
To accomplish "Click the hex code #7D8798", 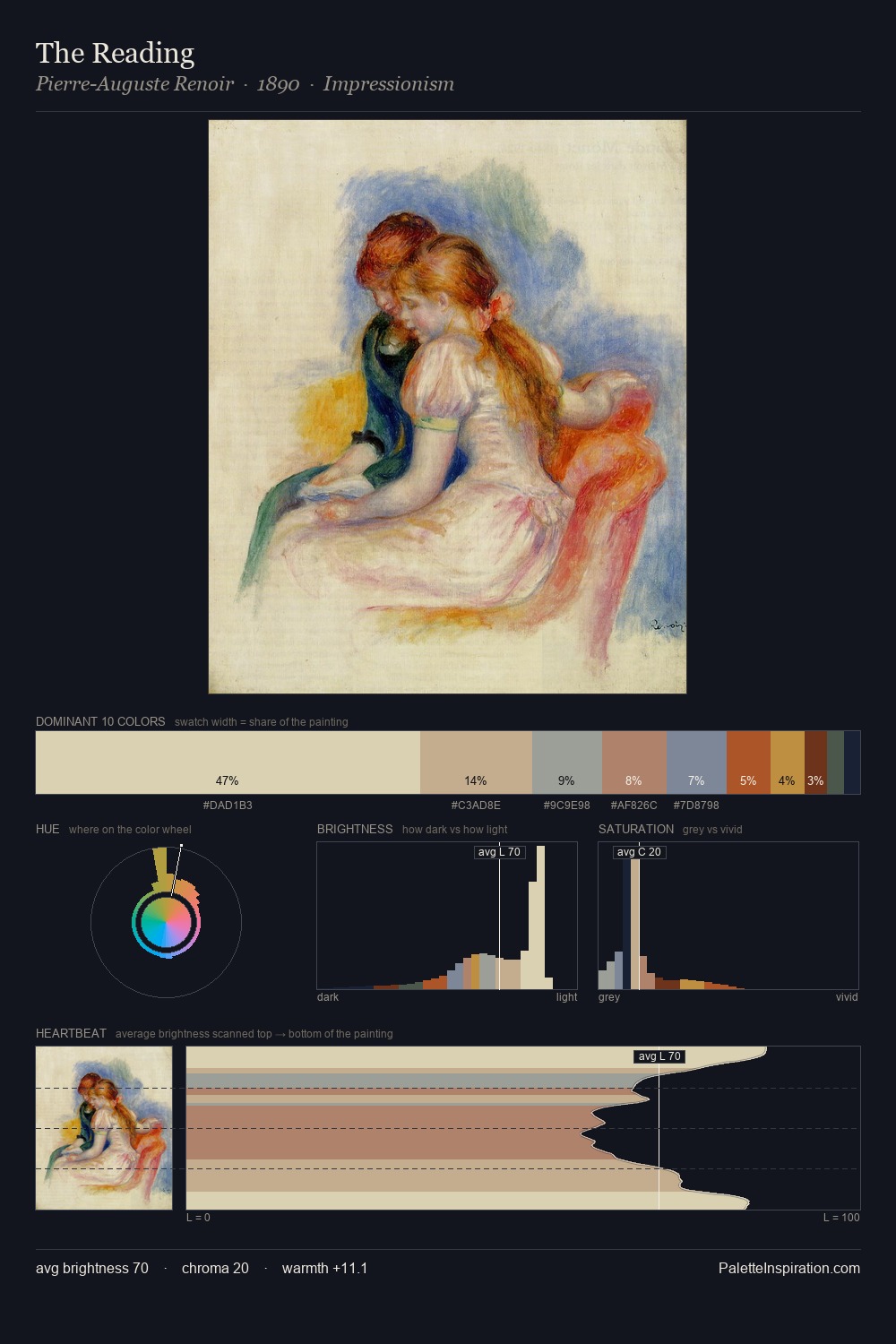I will point(696,805).
